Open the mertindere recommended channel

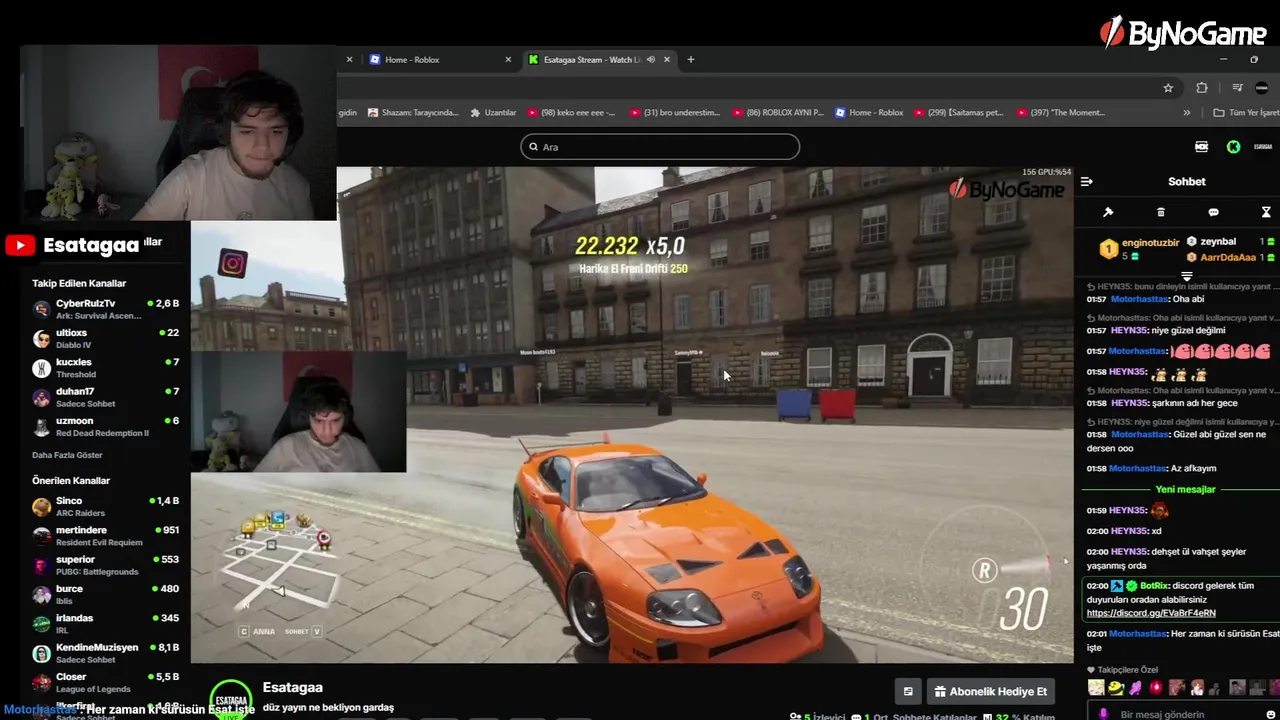tap(105, 536)
